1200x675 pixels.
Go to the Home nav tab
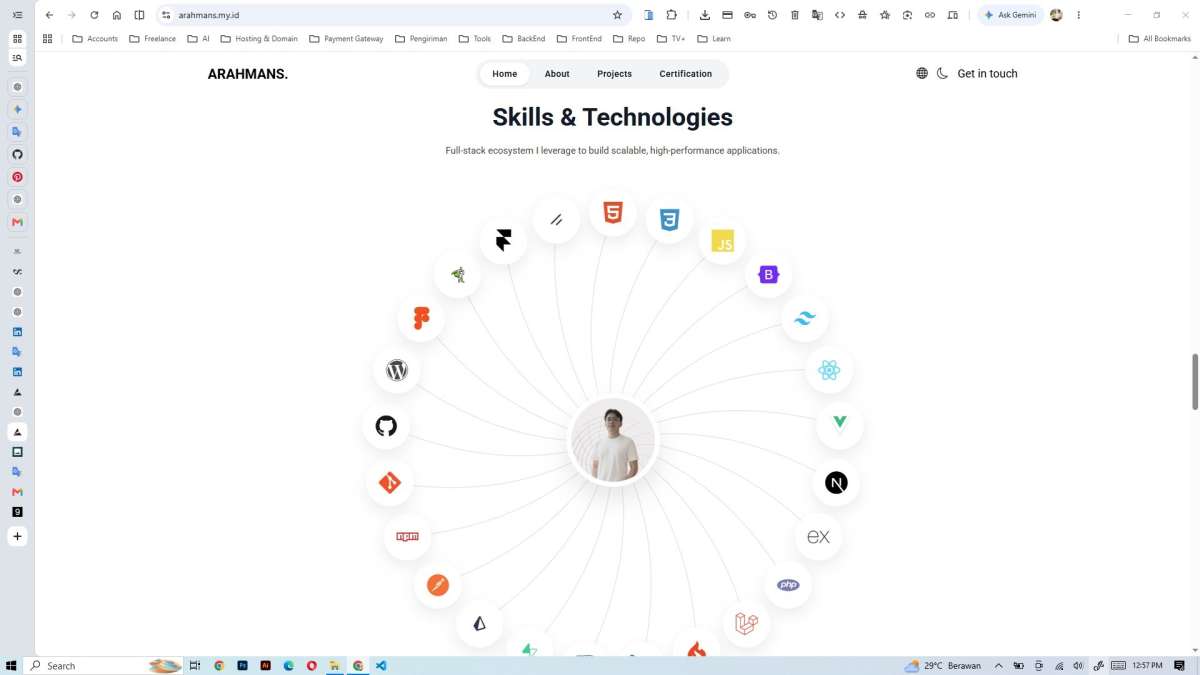(x=505, y=74)
